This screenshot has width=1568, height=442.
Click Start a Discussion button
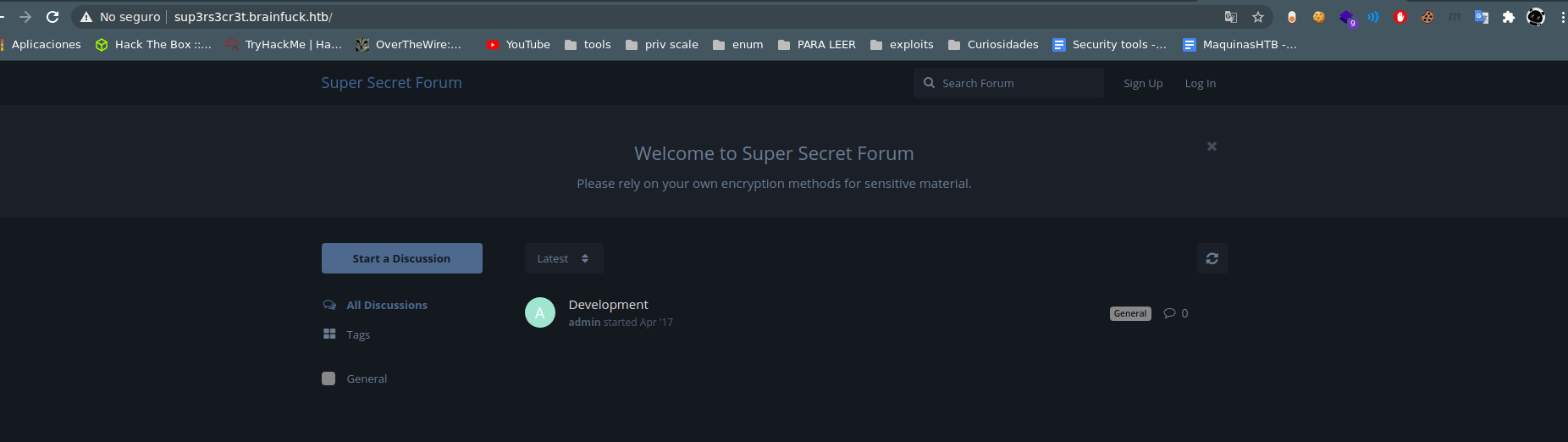(402, 258)
